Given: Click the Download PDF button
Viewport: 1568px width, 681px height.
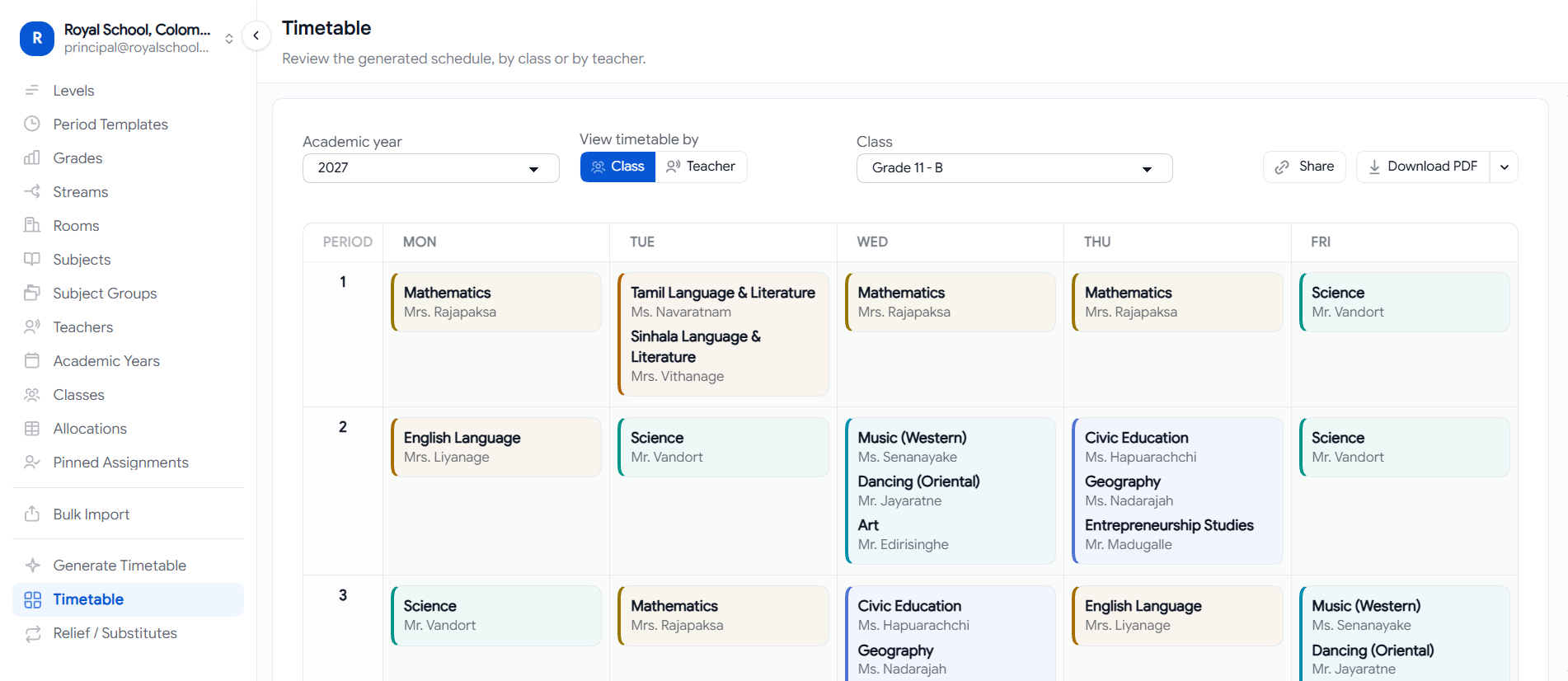Looking at the screenshot, I should (1423, 167).
